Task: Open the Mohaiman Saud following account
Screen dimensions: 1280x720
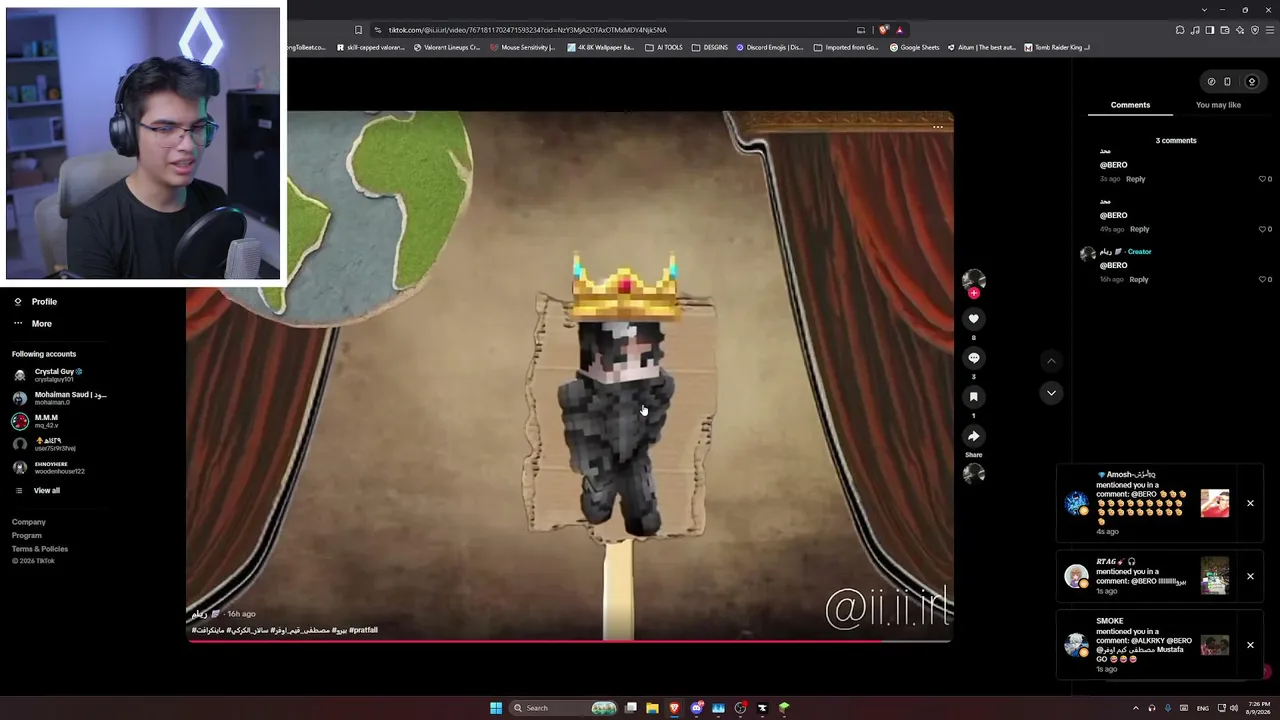Action: click(60, 398)
